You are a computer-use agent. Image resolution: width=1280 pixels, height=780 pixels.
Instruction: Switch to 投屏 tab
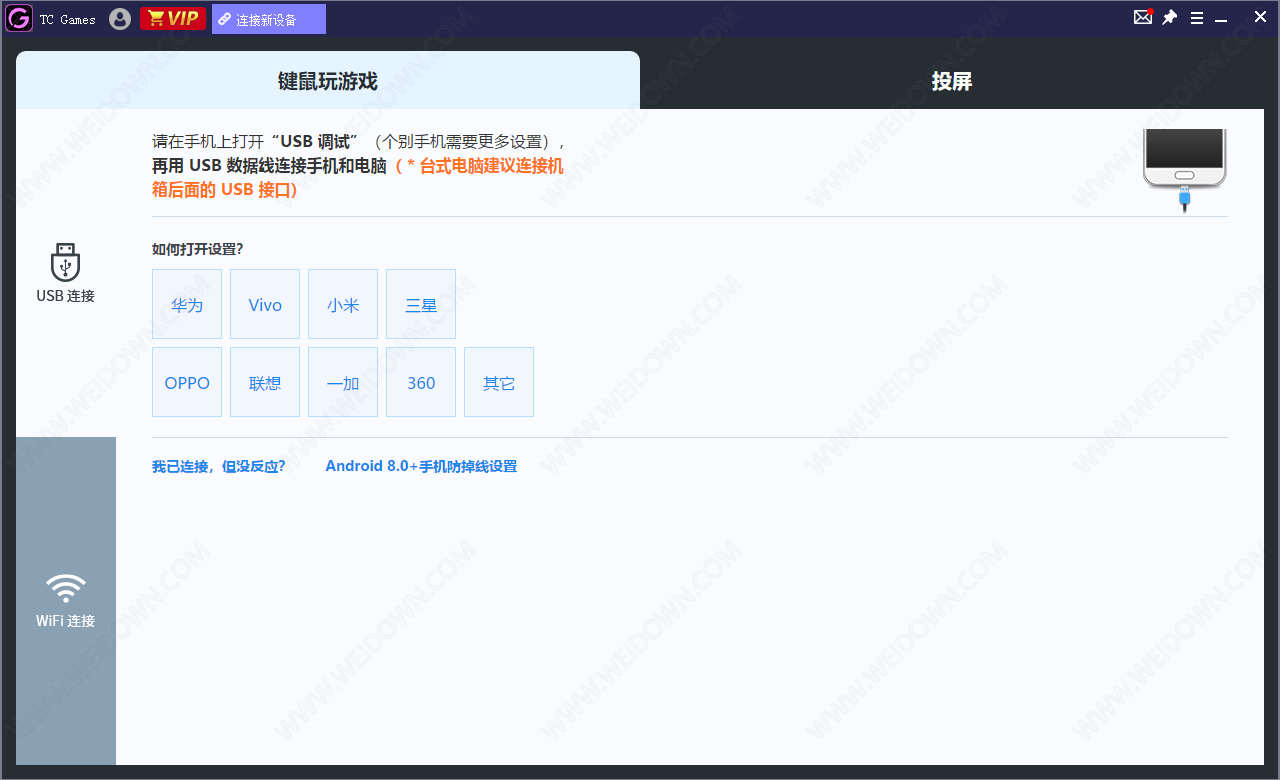click(952, 81)
